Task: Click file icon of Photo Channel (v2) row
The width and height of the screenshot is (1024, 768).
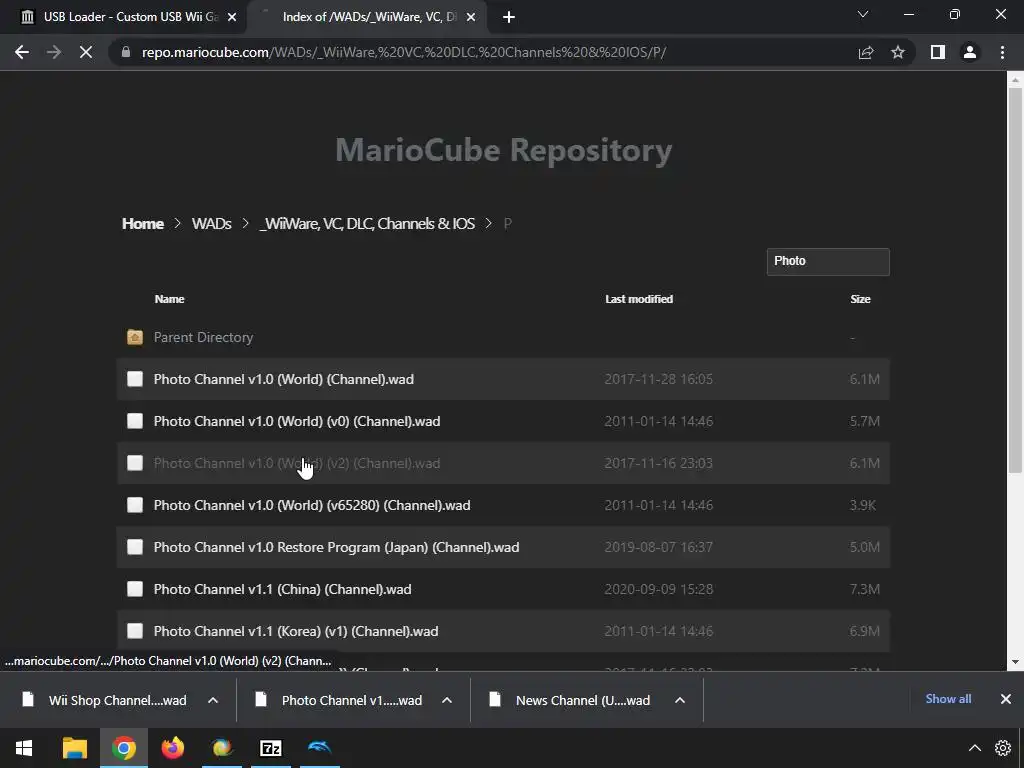Action: (135, 463)
